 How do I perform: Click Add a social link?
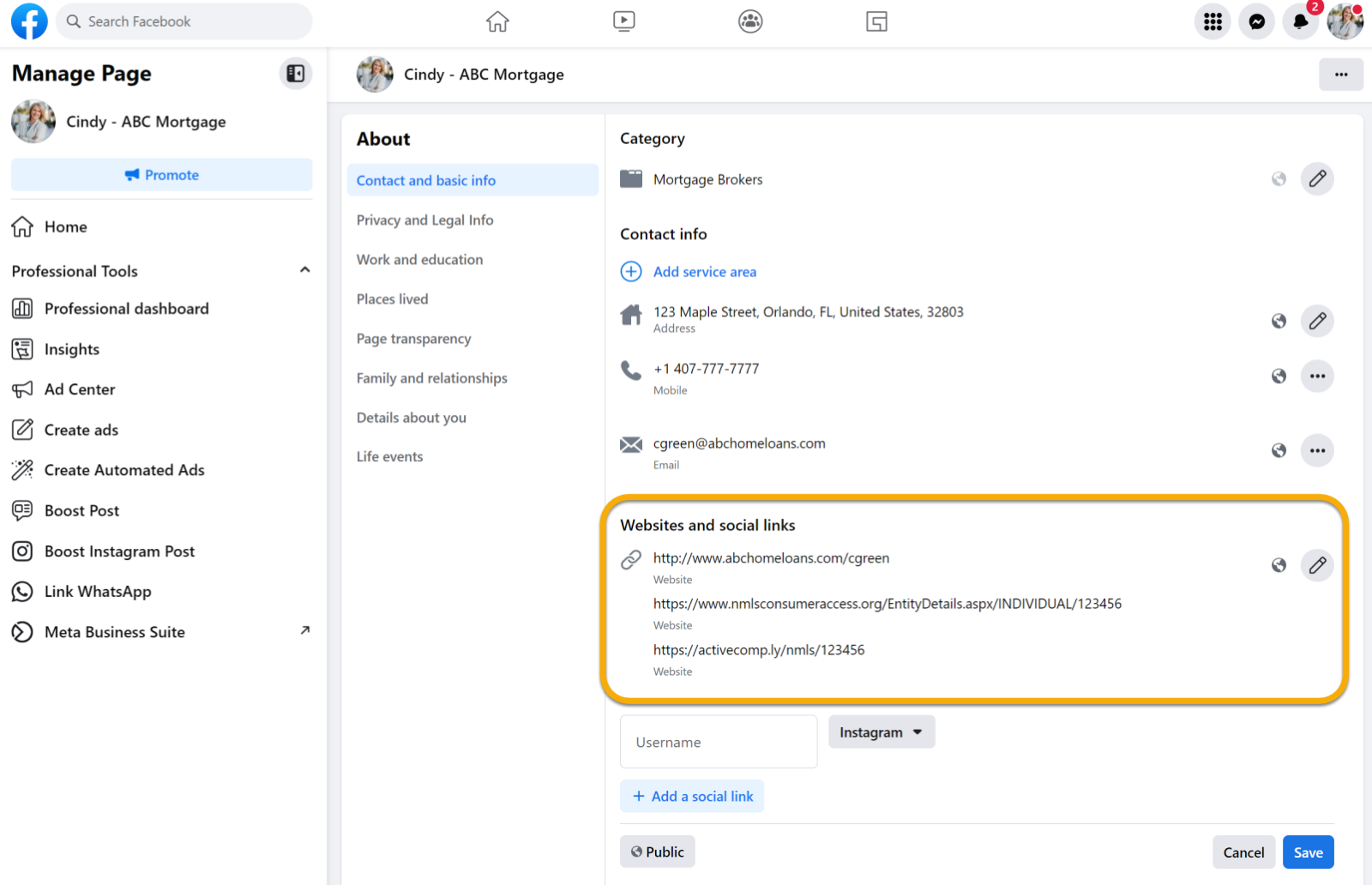(692, 796)
